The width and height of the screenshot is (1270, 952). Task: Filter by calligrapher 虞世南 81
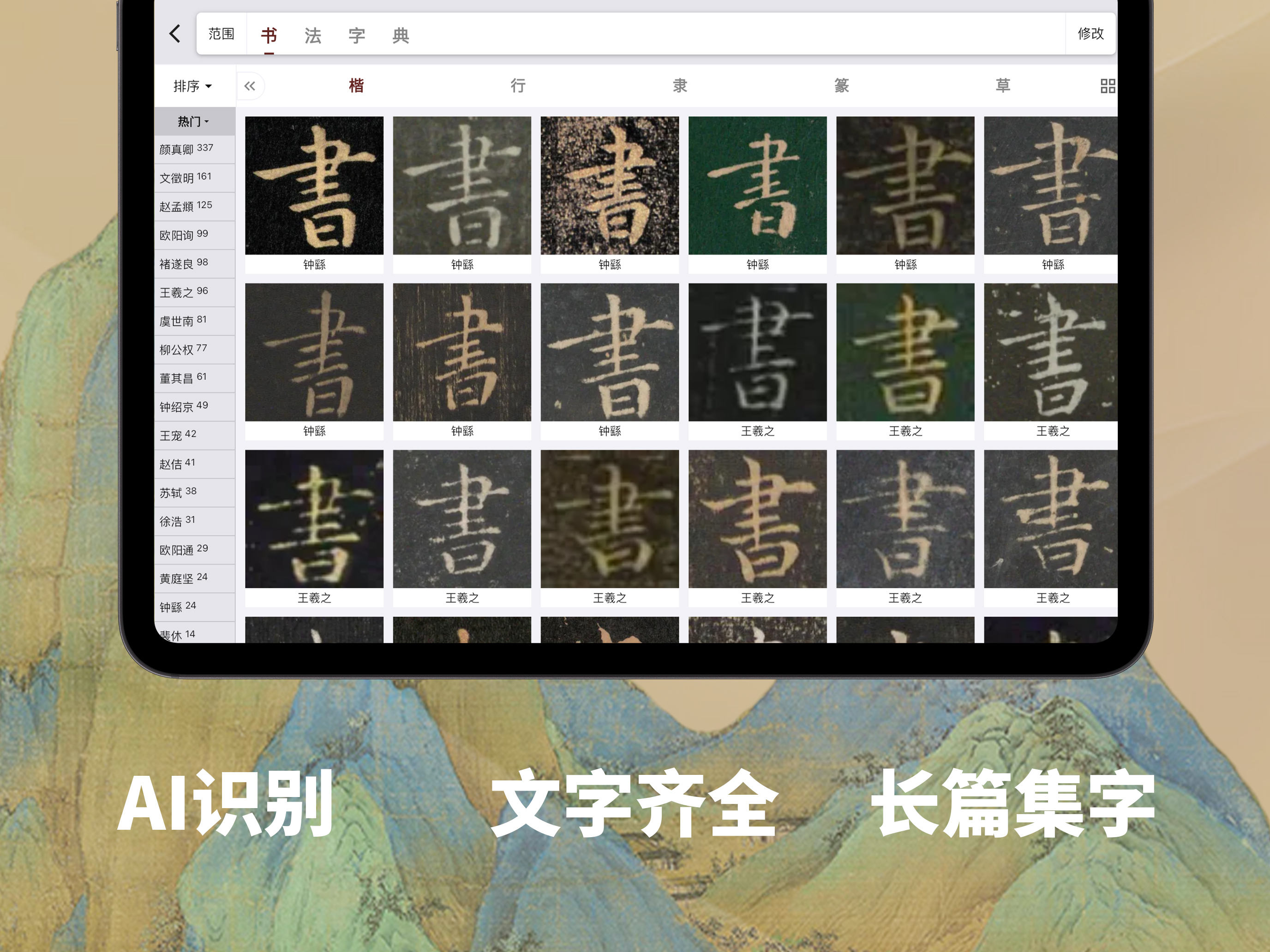(195, 321)
